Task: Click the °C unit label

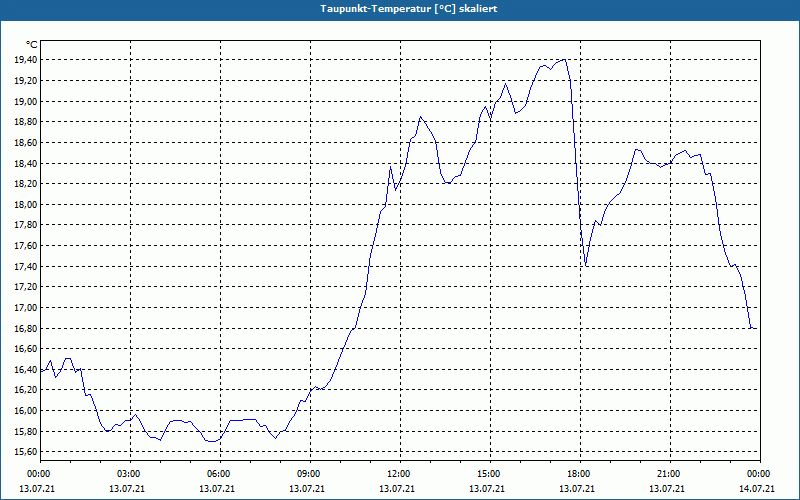Action: (32, 45)
